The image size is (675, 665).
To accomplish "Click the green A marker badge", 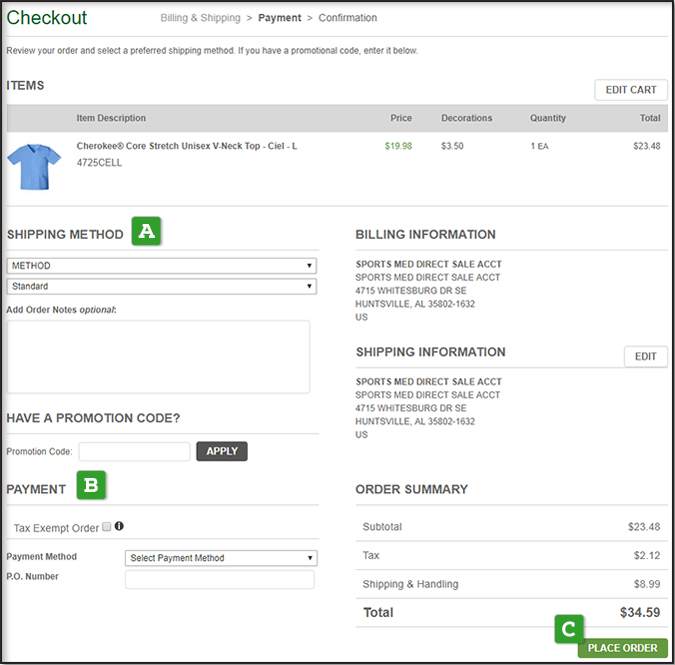I will [147, 232].
